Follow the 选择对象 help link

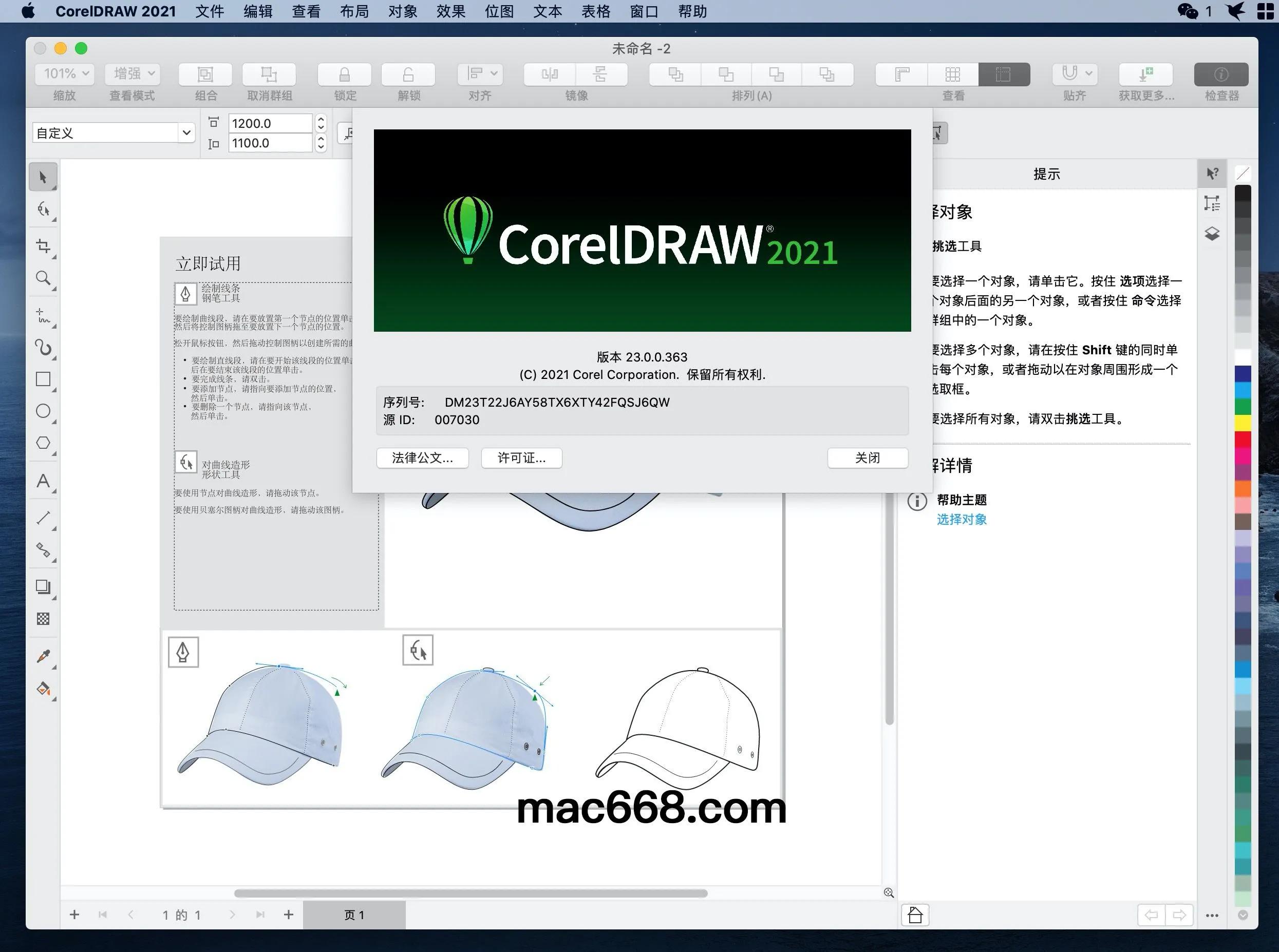962,519
